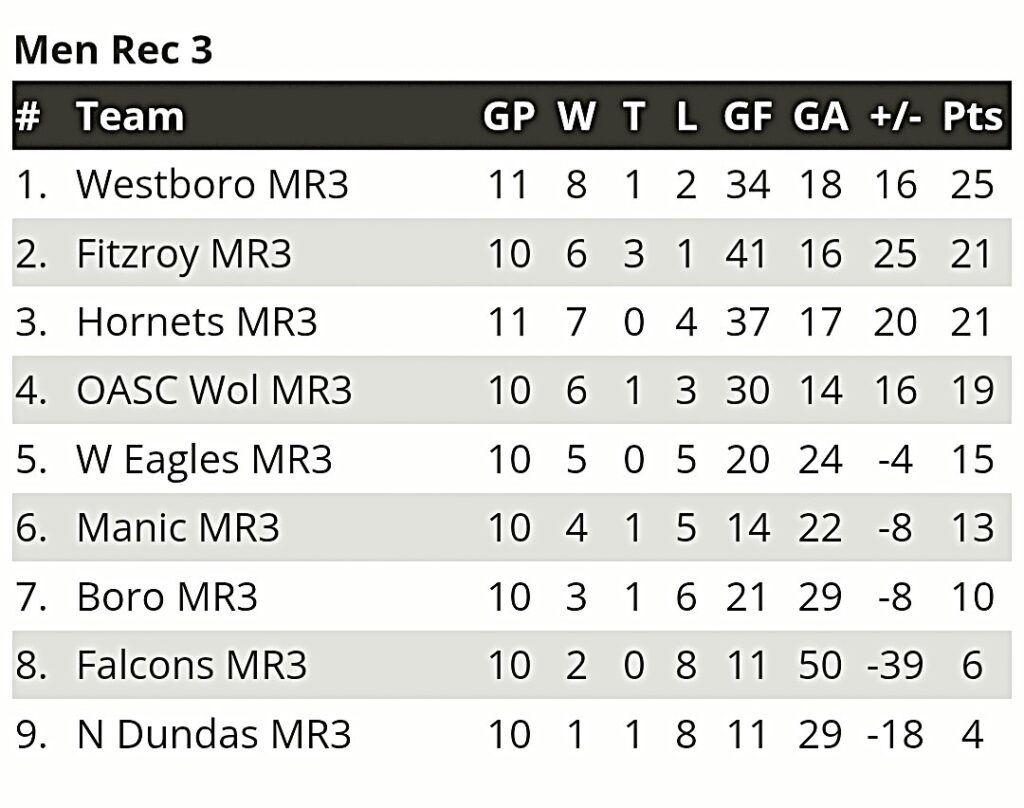Click the GP column header

pos(509,117)
